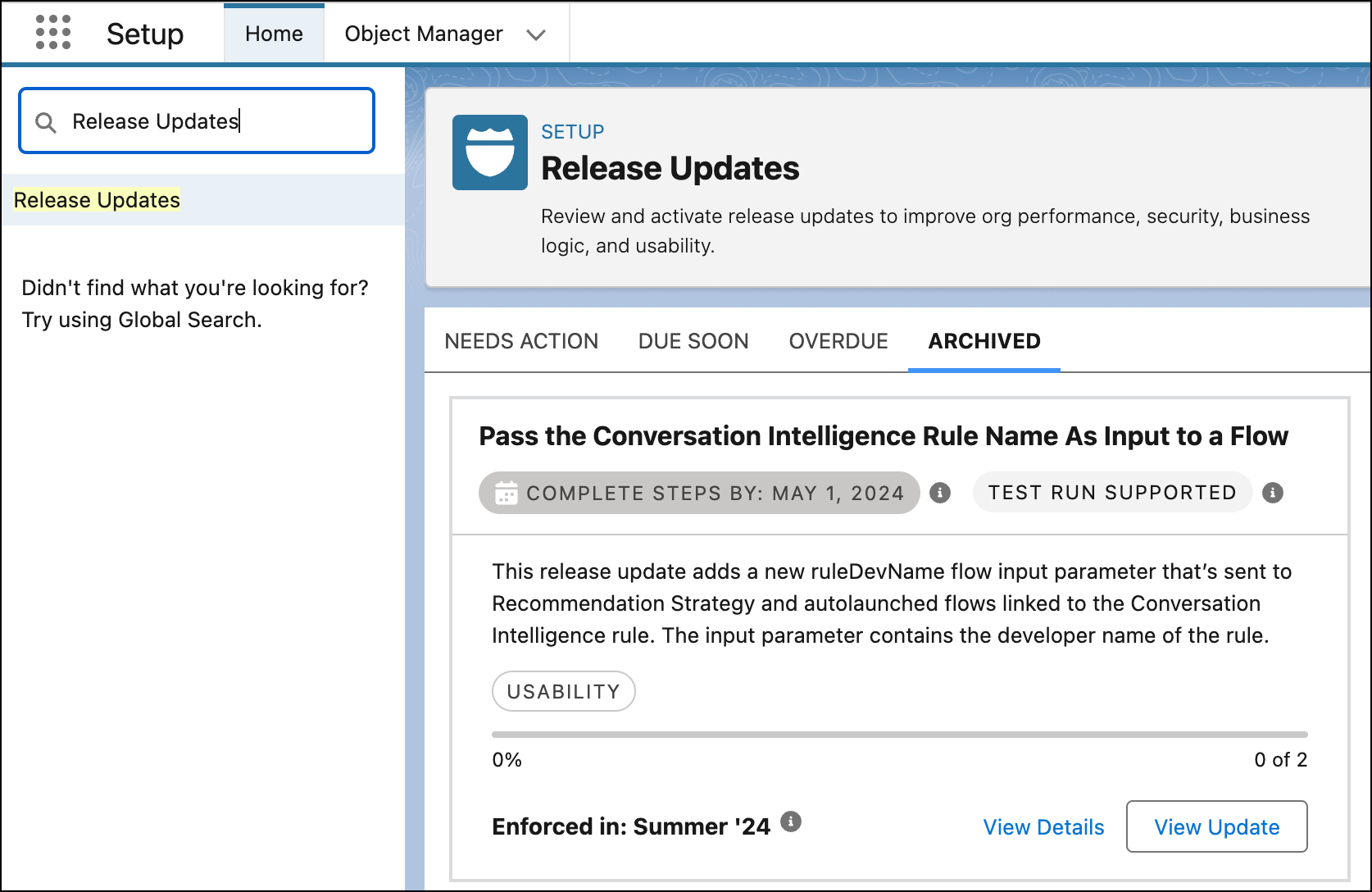Screen dimensions: 1372x892
Task: Click the Setup app name label
Action: (x=145, y=34)
